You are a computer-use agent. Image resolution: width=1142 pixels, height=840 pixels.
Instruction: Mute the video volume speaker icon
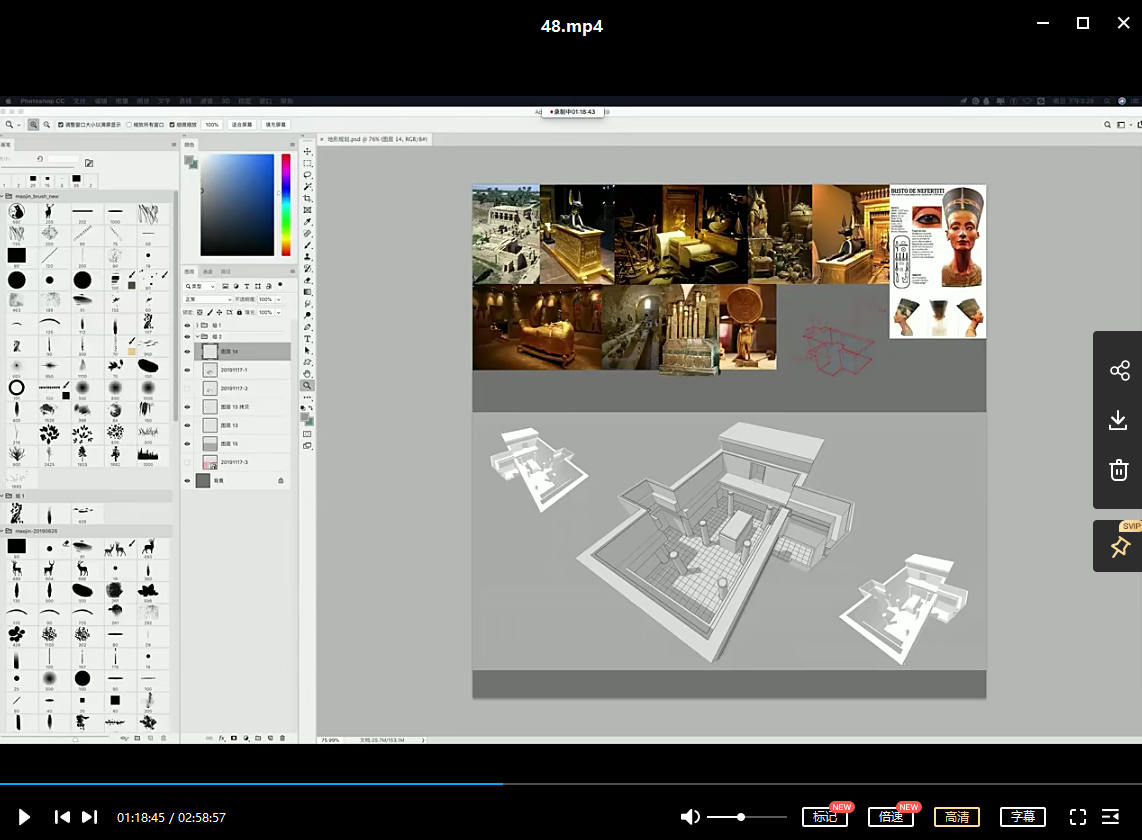690,817
